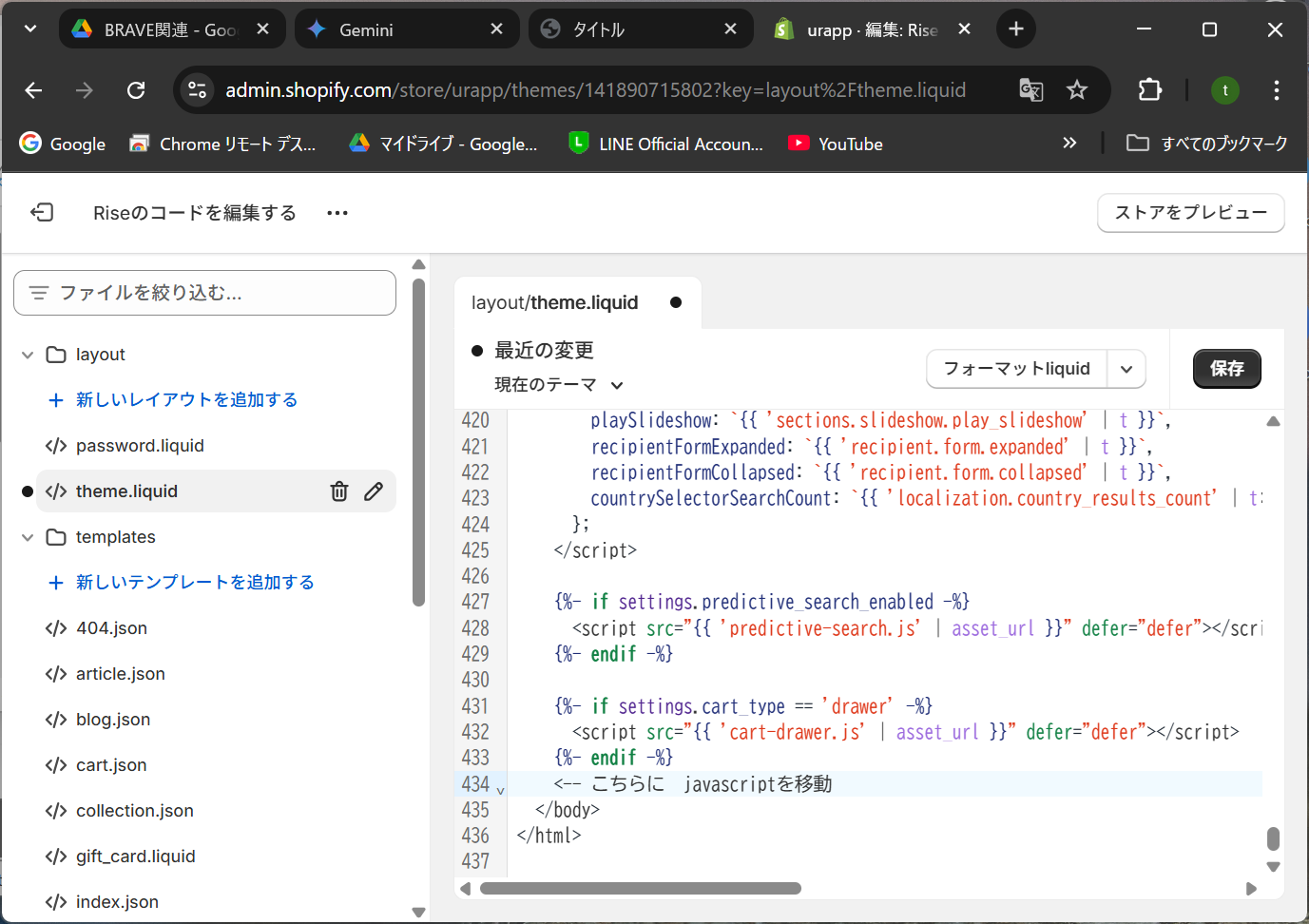Click the sidebar file list scrollbar
This screenshot has height=924, width=1309.
(x=418, y=443)
